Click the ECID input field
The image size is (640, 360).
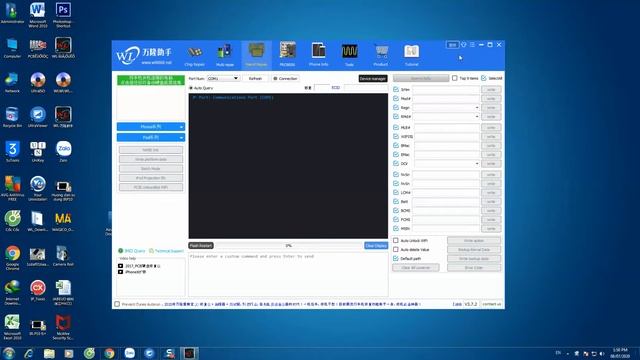coord(365,88)
